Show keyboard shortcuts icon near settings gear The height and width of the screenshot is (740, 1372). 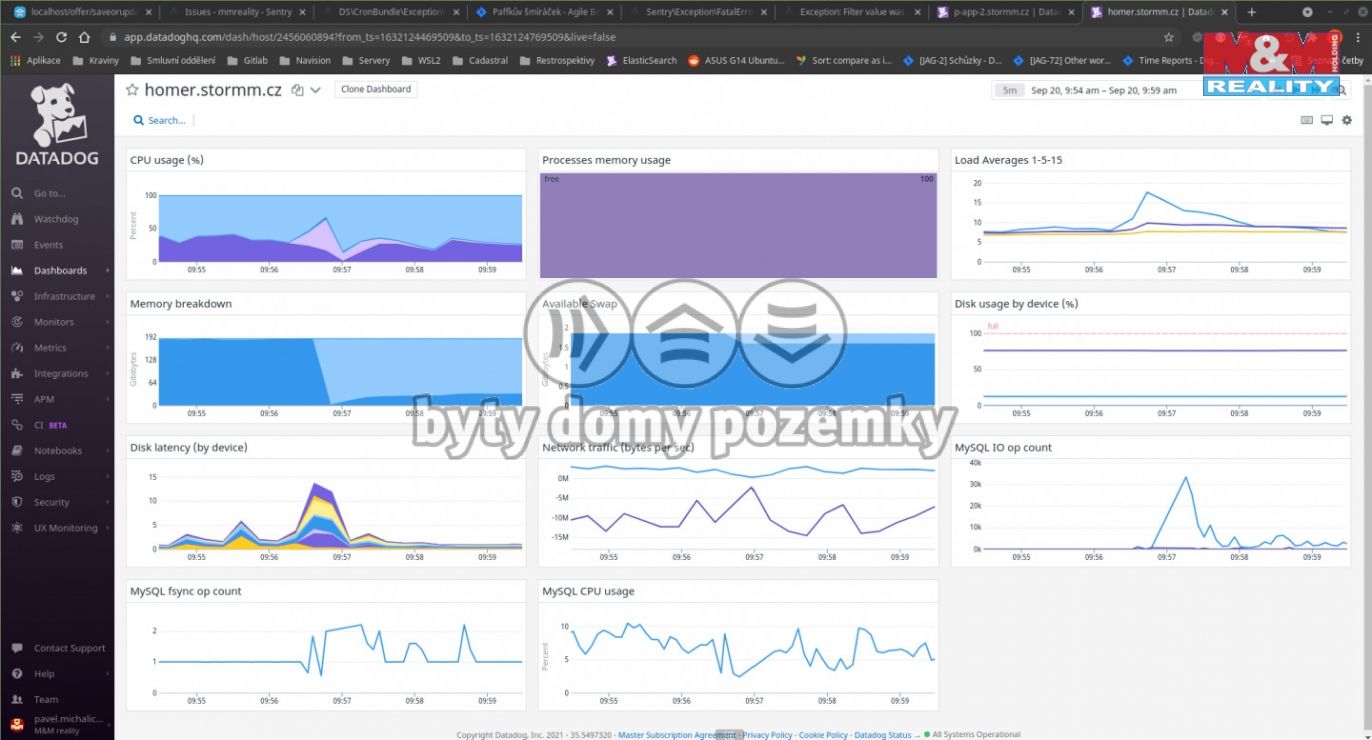(x=1306, y=120)
